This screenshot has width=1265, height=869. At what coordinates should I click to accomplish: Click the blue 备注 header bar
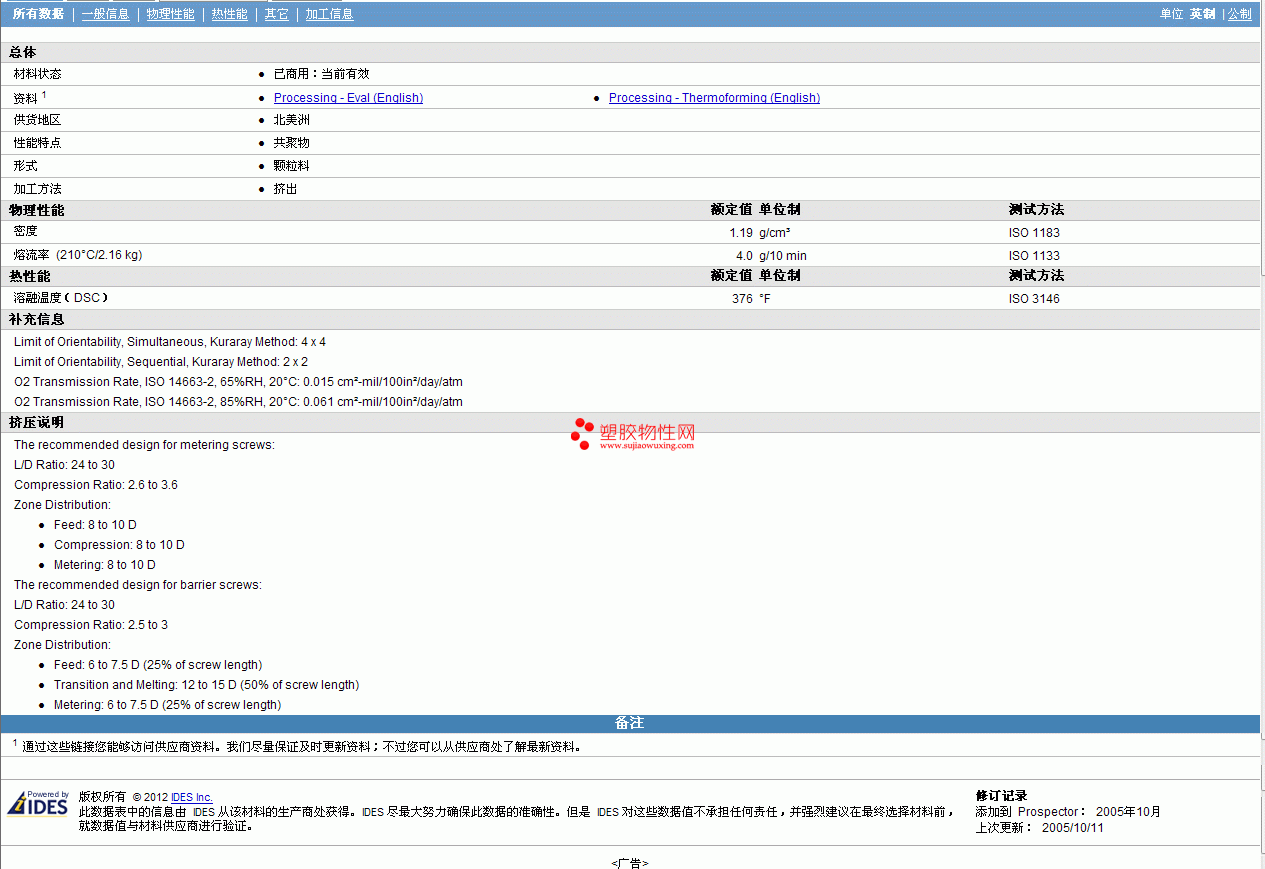pyautogui.click(x=630, y=723)
